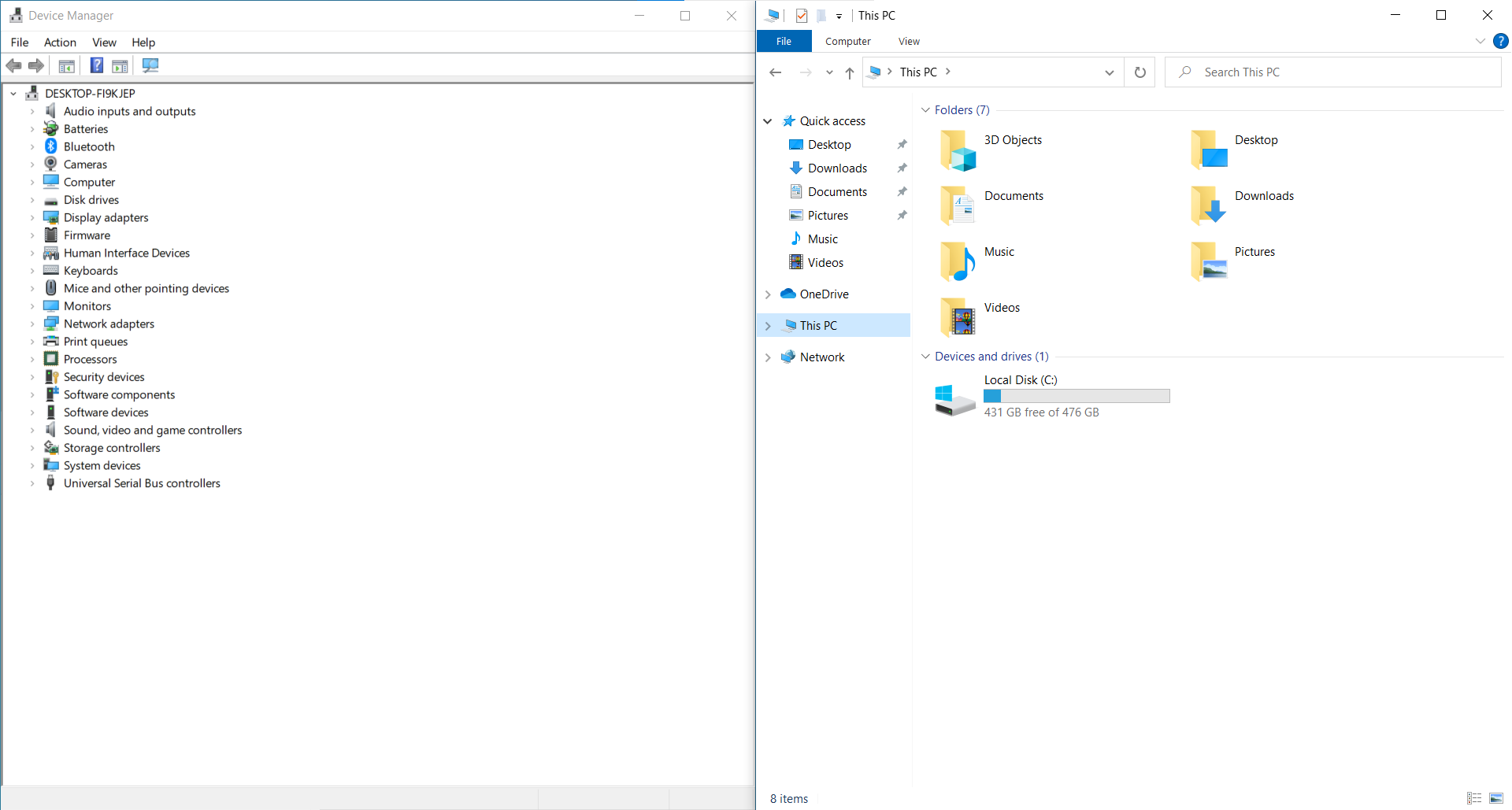Screen dimensions: 1512x810
Task: Switch to details view in status bar
Action: point(1474,798)
